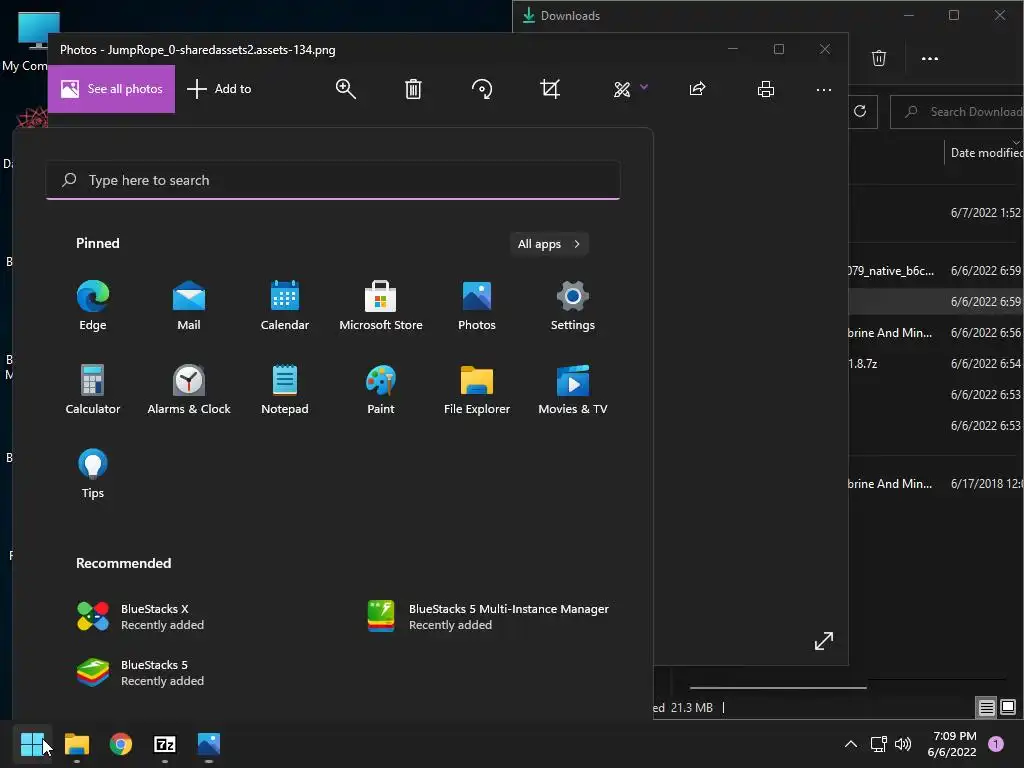Delete using Downloads window trash icon
1024x768 pixels.
point(879,58)
